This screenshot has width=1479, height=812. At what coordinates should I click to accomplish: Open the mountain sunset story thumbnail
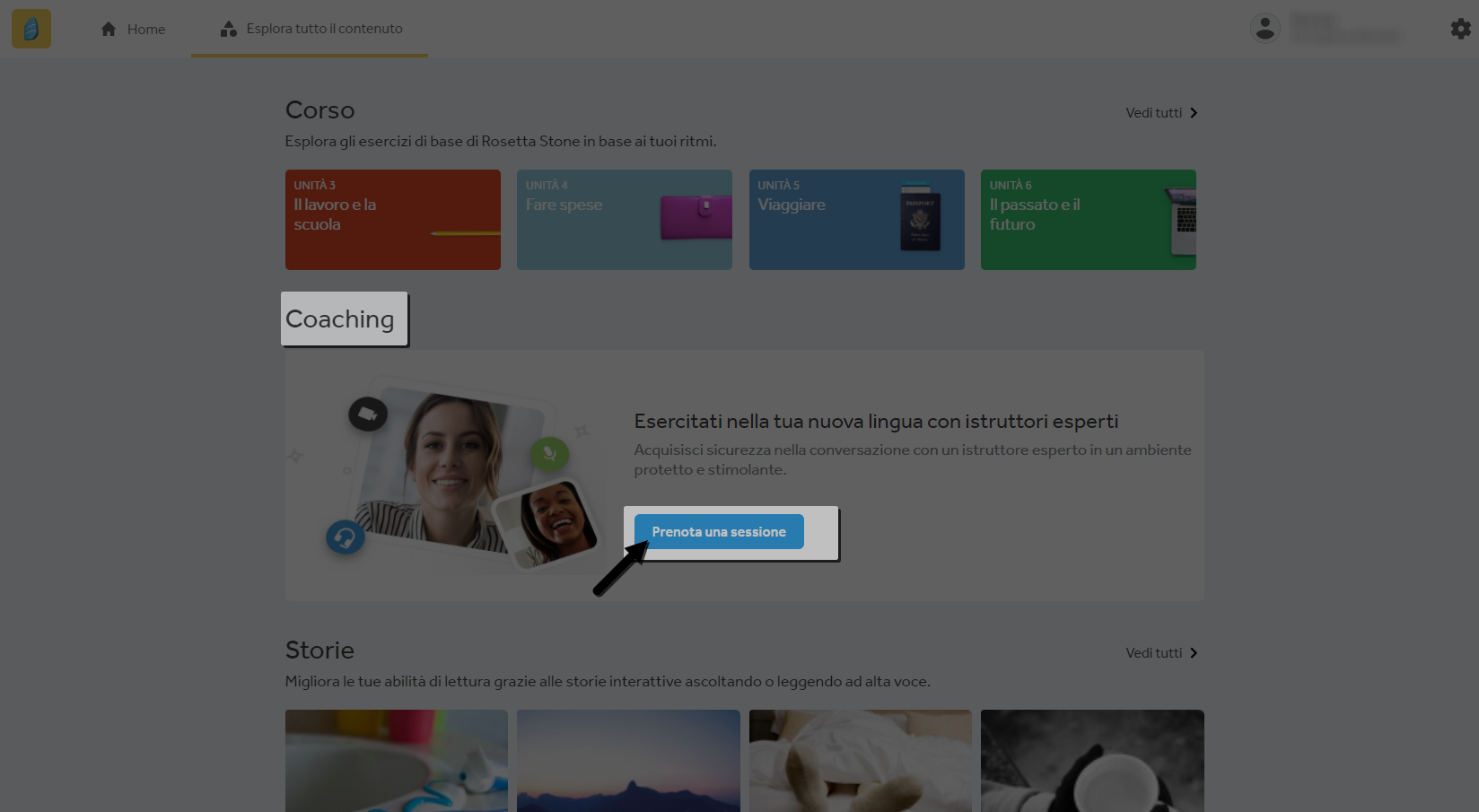628,761
